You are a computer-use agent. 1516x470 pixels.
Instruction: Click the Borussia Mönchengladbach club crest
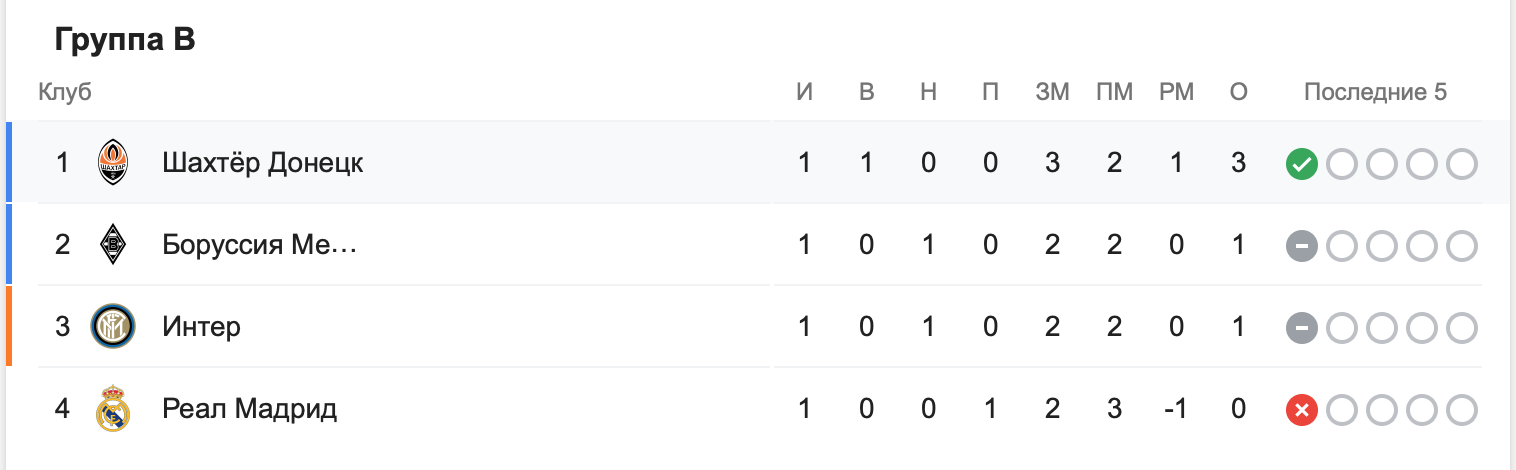(113, 245)
